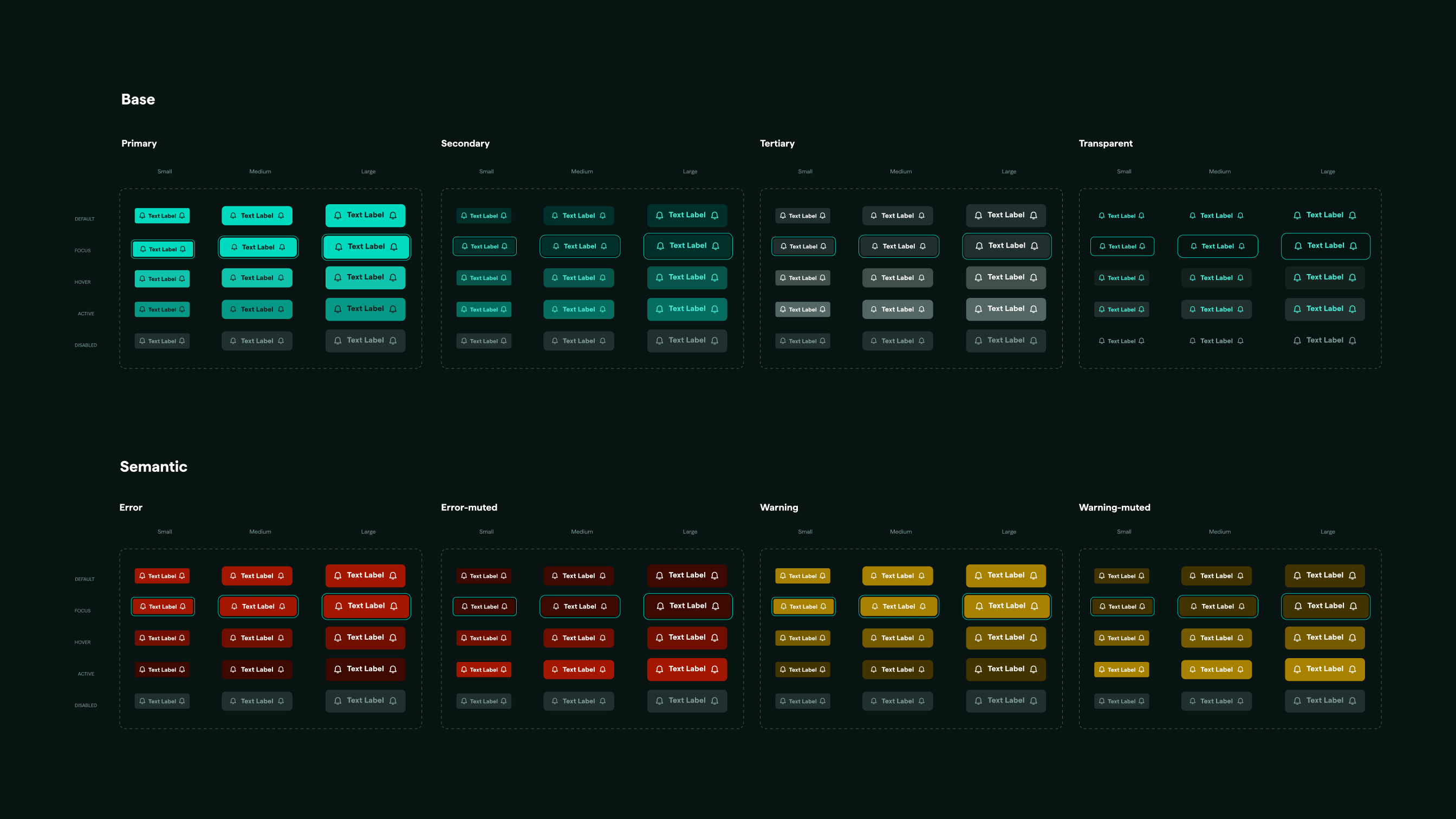Viewport: 1456px width, 819px height.
Task: Click the Primary large disabled Text Label button
Action: [x=365, y=340]
